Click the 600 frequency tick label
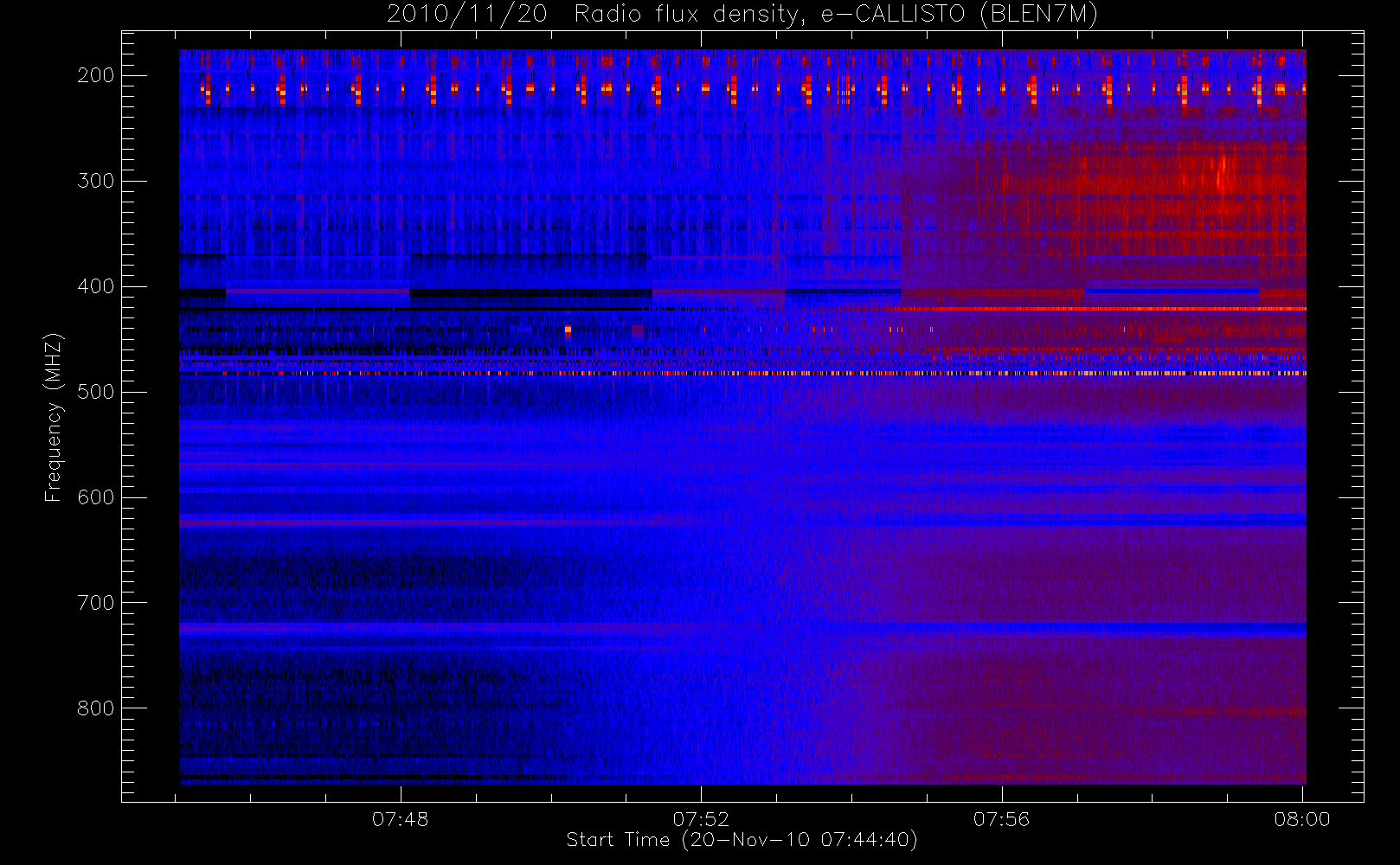1400x865 pixels. (x=96, y=497)
